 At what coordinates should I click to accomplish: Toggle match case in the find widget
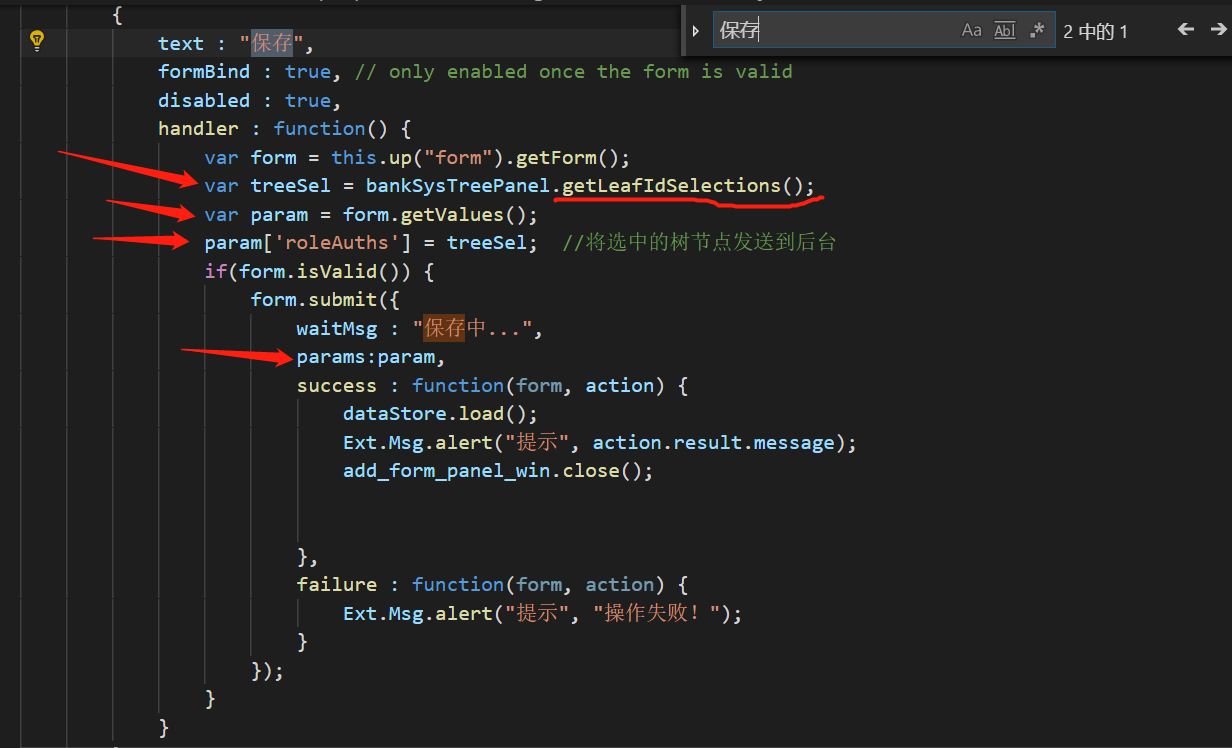click(x=971, y=30)
